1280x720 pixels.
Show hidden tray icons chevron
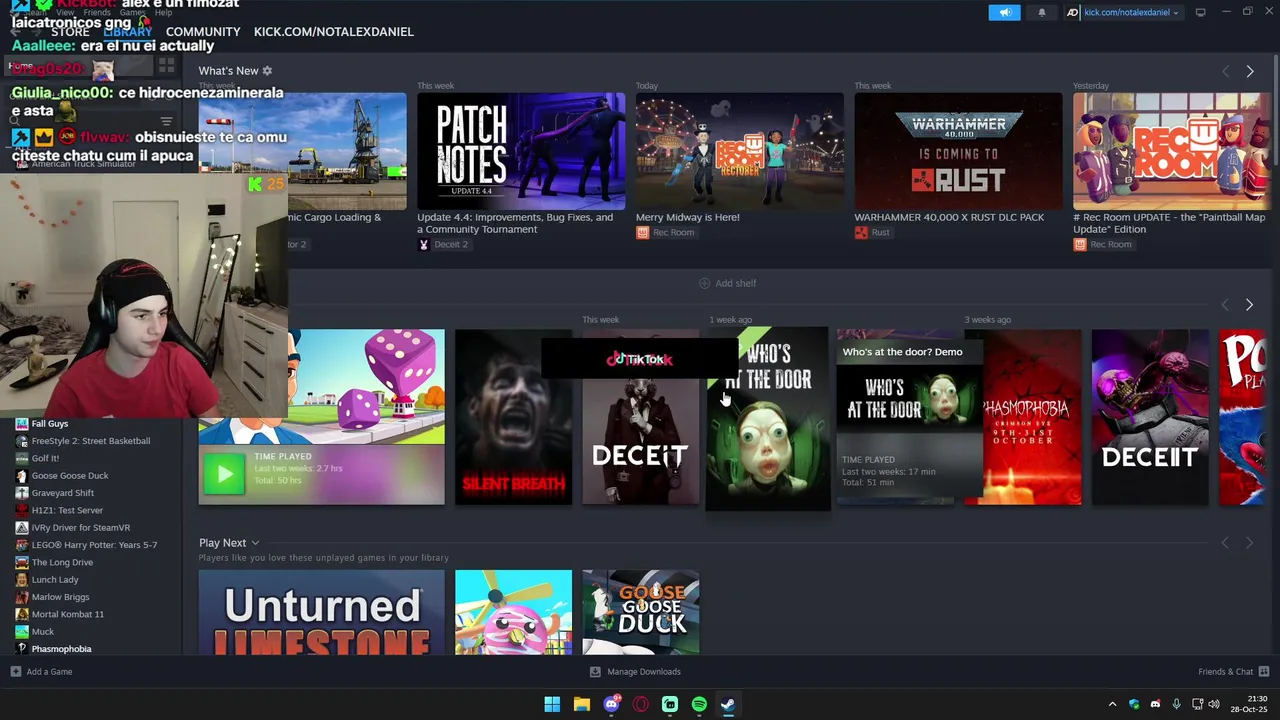coord(1112,704)
